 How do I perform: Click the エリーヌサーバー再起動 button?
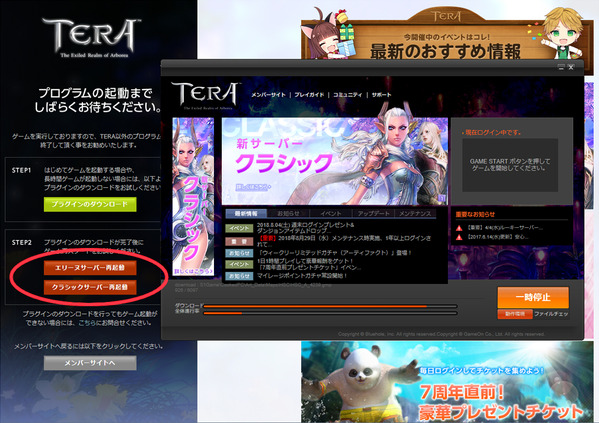pos(90,268)
